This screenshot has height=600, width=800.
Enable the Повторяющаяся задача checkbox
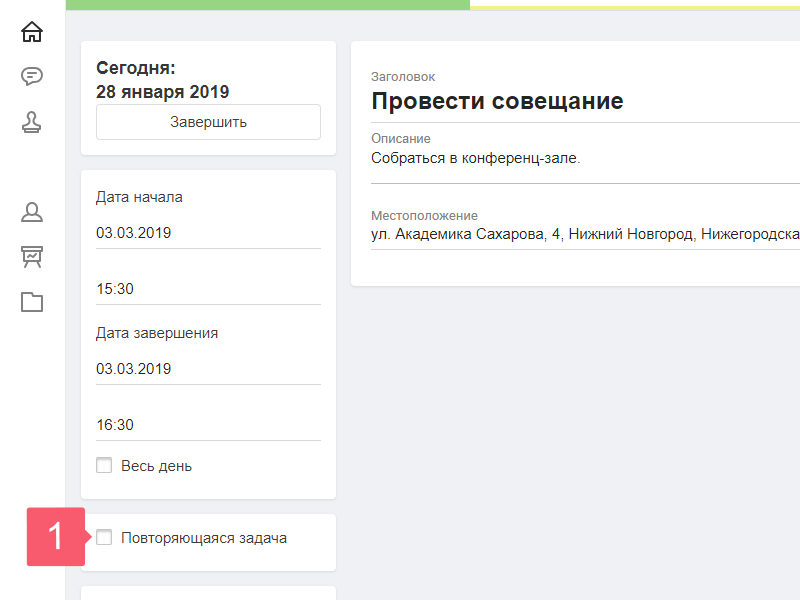coord(104,537)
